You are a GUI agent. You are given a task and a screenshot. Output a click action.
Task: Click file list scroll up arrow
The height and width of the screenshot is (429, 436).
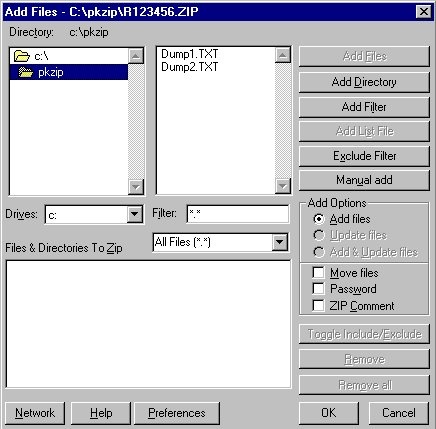(x=283, y=55)
